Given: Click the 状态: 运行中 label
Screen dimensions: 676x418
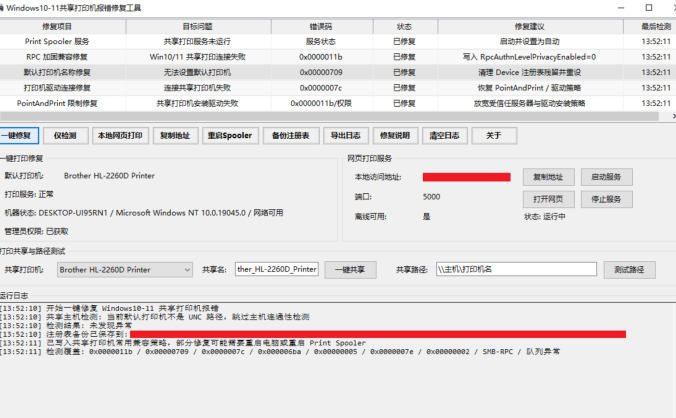Looking at the screenshot, I should (545, 217).
